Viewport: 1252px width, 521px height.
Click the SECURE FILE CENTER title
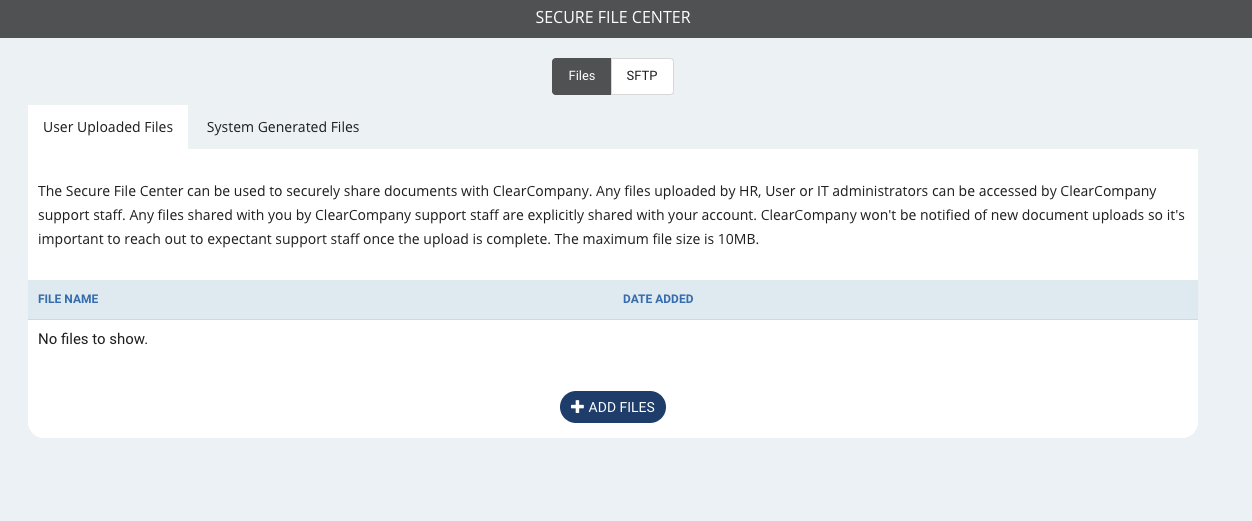point(613,18)
